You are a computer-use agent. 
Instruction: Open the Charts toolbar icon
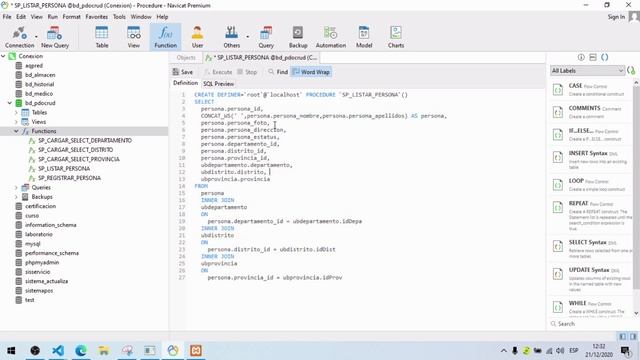(x=396, y=37)
